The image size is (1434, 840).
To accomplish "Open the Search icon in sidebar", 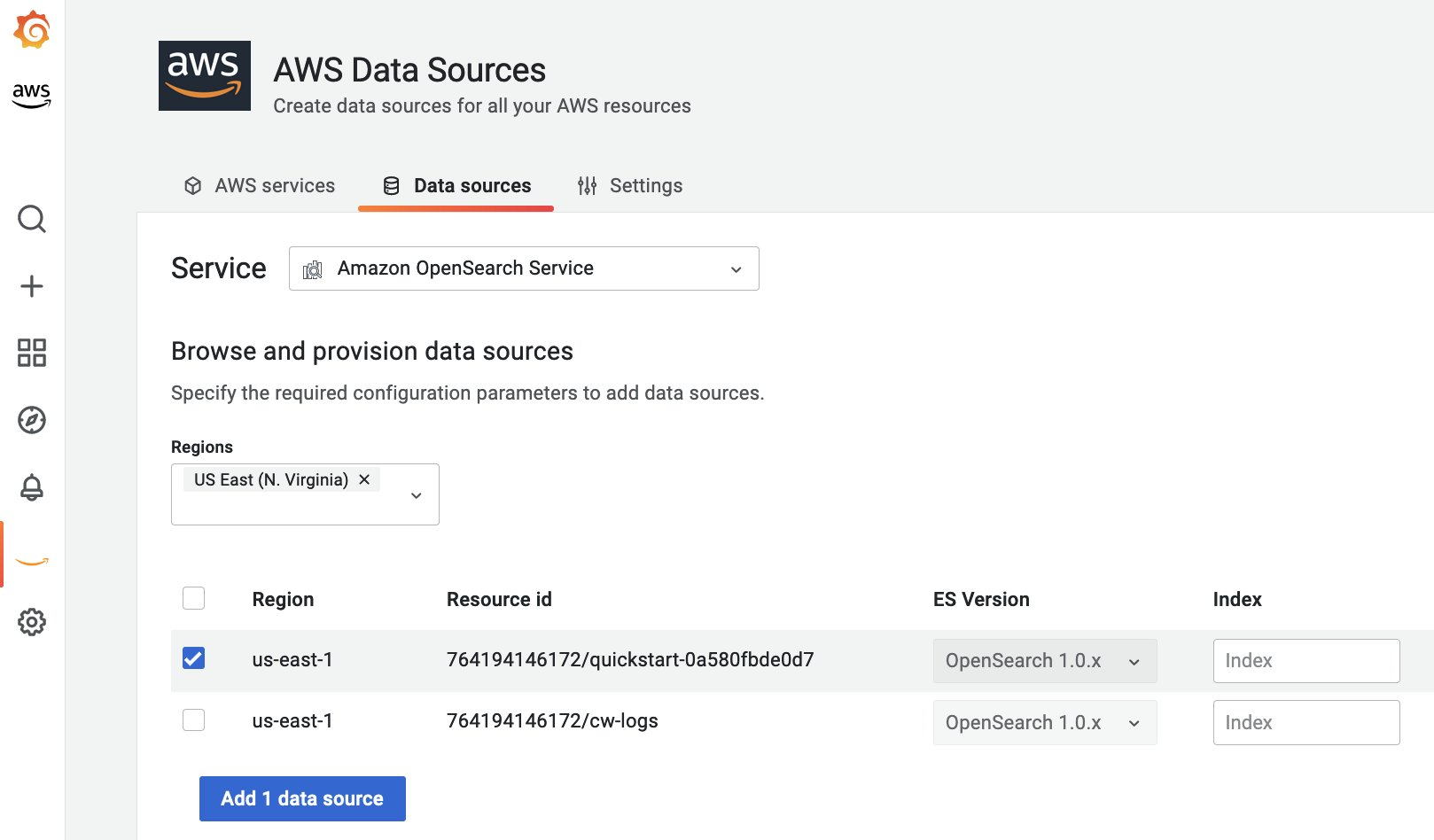I will 32,219.
